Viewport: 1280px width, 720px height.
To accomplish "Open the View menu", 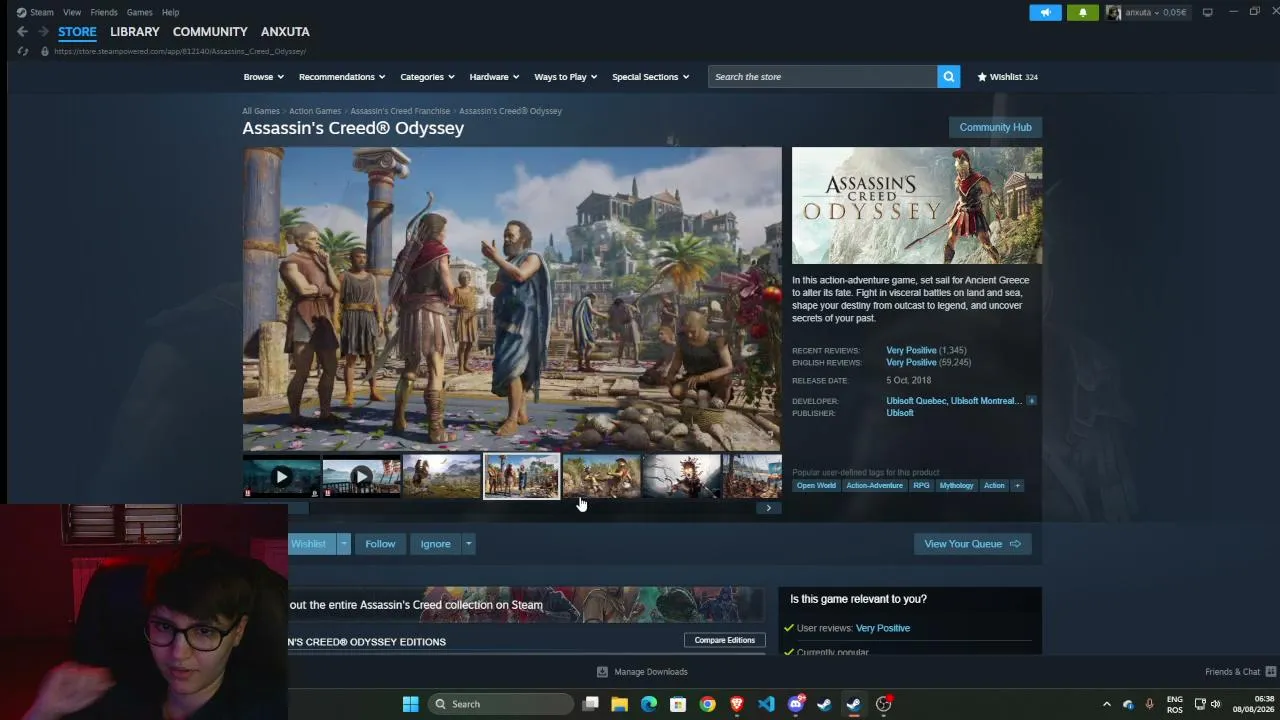I will coord(72,12).
